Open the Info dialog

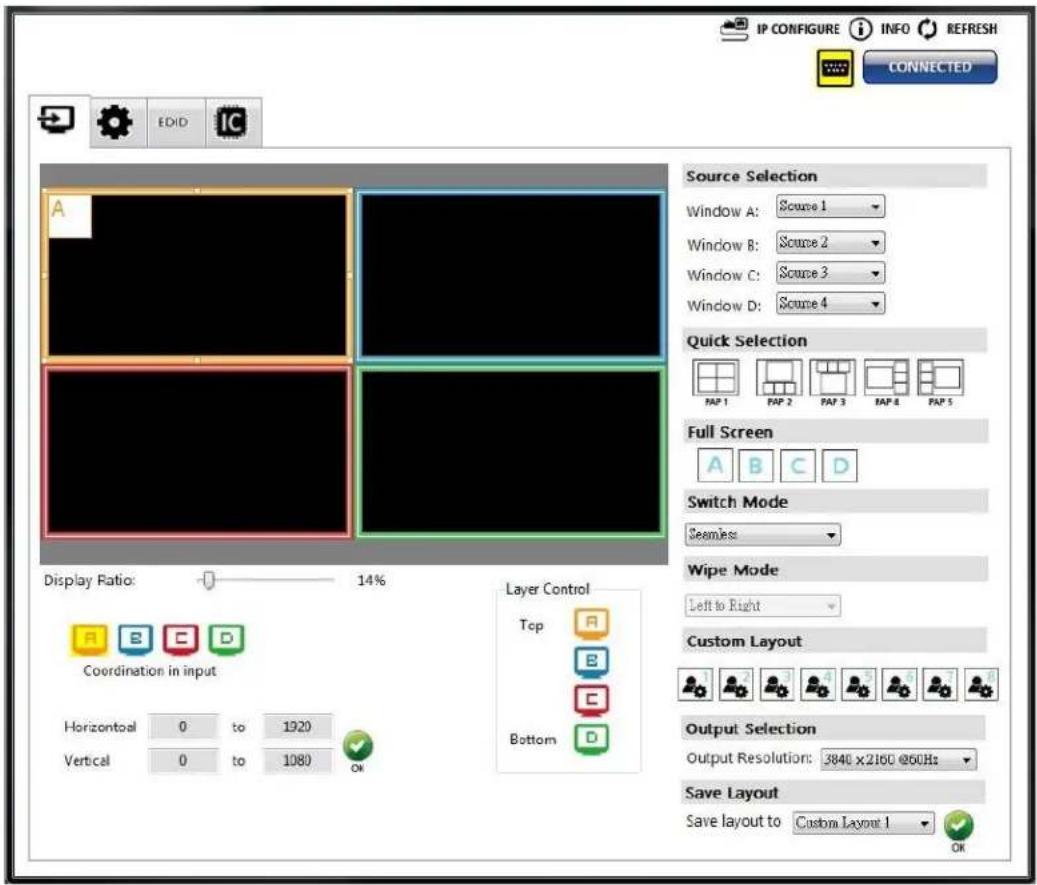tap(880, 29)
